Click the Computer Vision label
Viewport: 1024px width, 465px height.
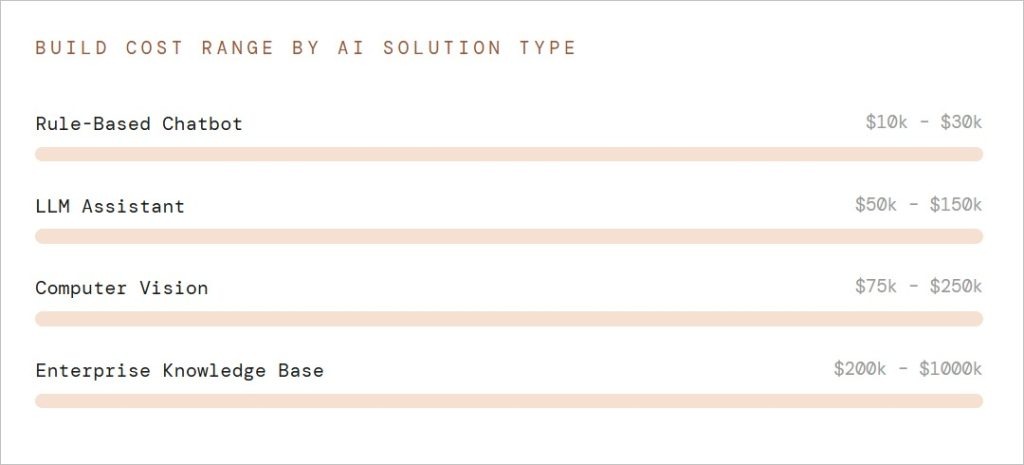(x=122, y=288)
